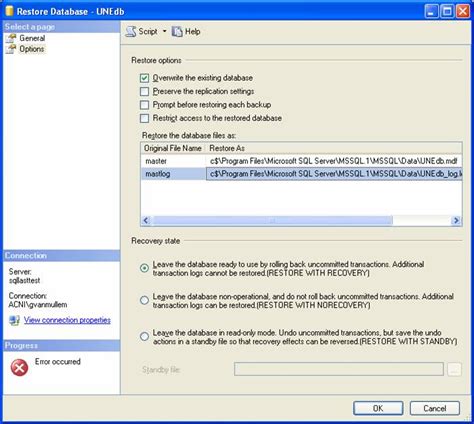Select the General page
Viewport: 474px width, 424px height.
point(32,38)
